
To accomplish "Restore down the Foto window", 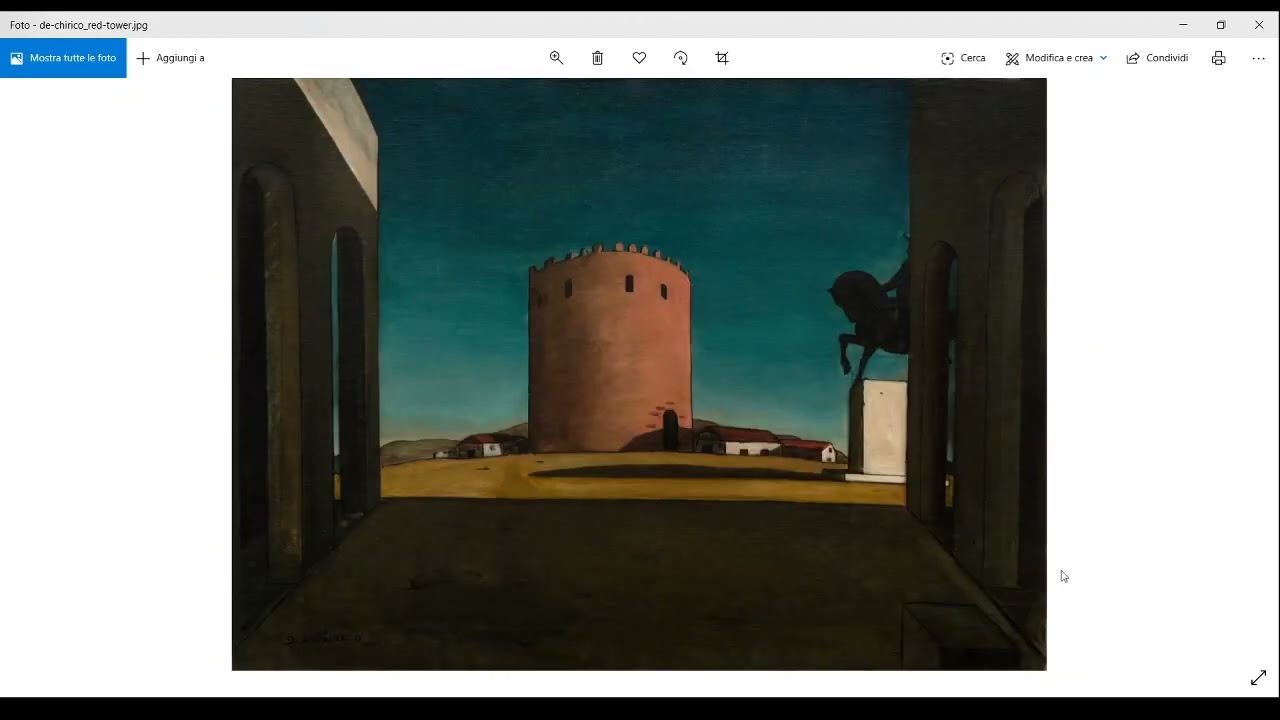I will [x=1221, y=25].
